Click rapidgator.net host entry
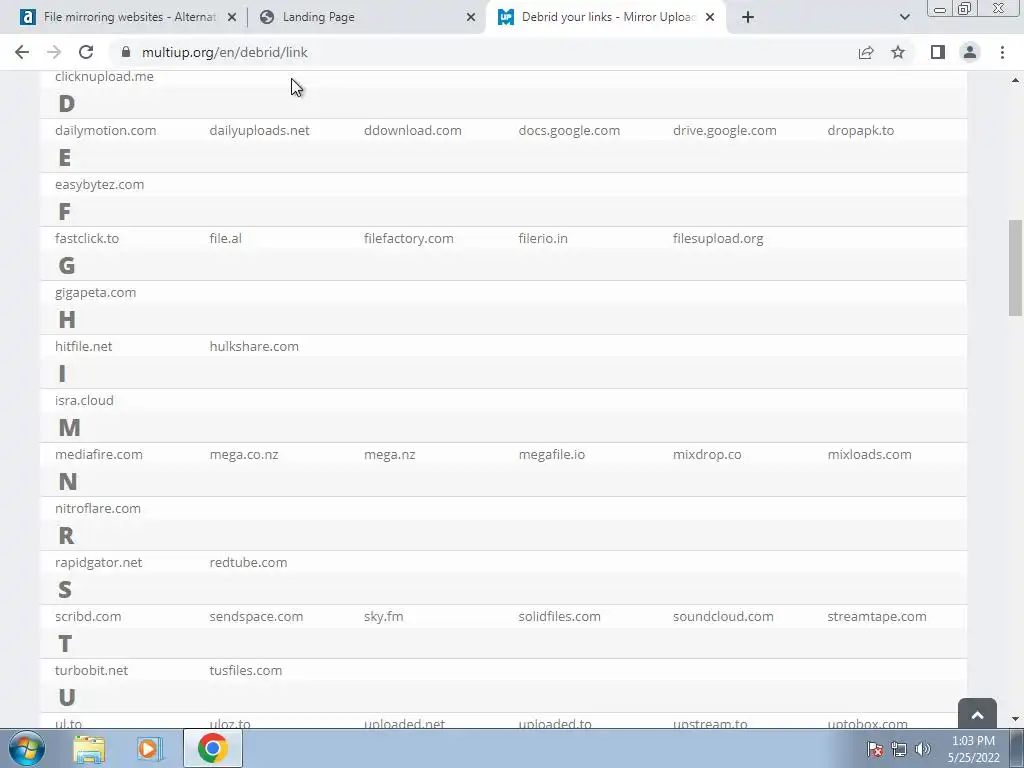 coord(99,563)
